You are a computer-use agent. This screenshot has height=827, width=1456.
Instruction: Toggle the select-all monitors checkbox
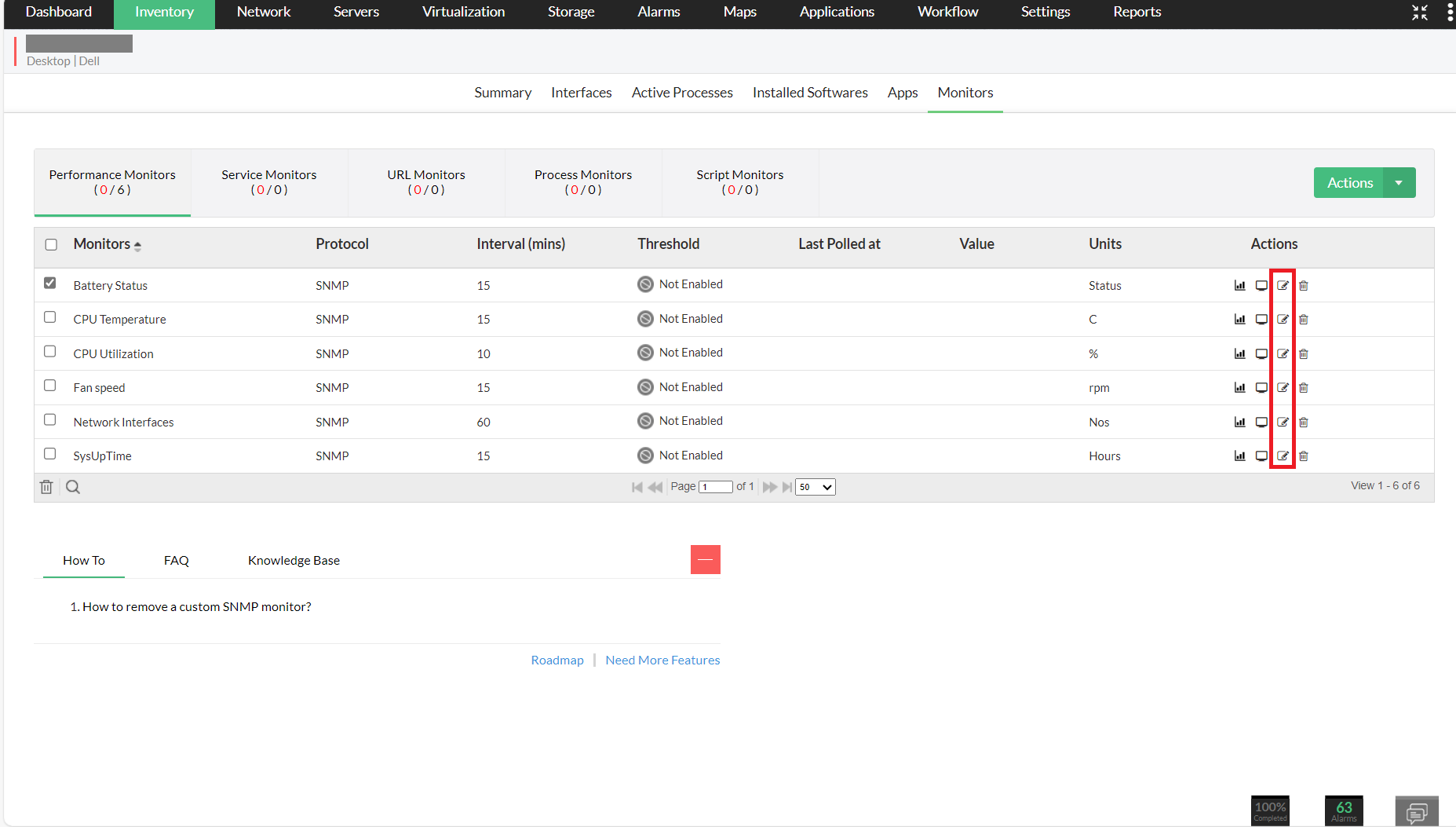coord(51,244)
